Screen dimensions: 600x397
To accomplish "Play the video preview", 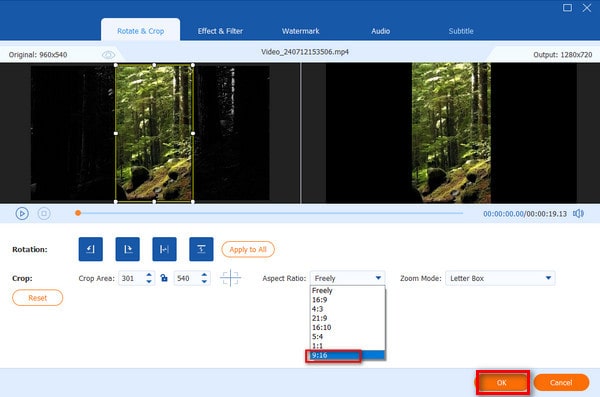I will point(22,213).
